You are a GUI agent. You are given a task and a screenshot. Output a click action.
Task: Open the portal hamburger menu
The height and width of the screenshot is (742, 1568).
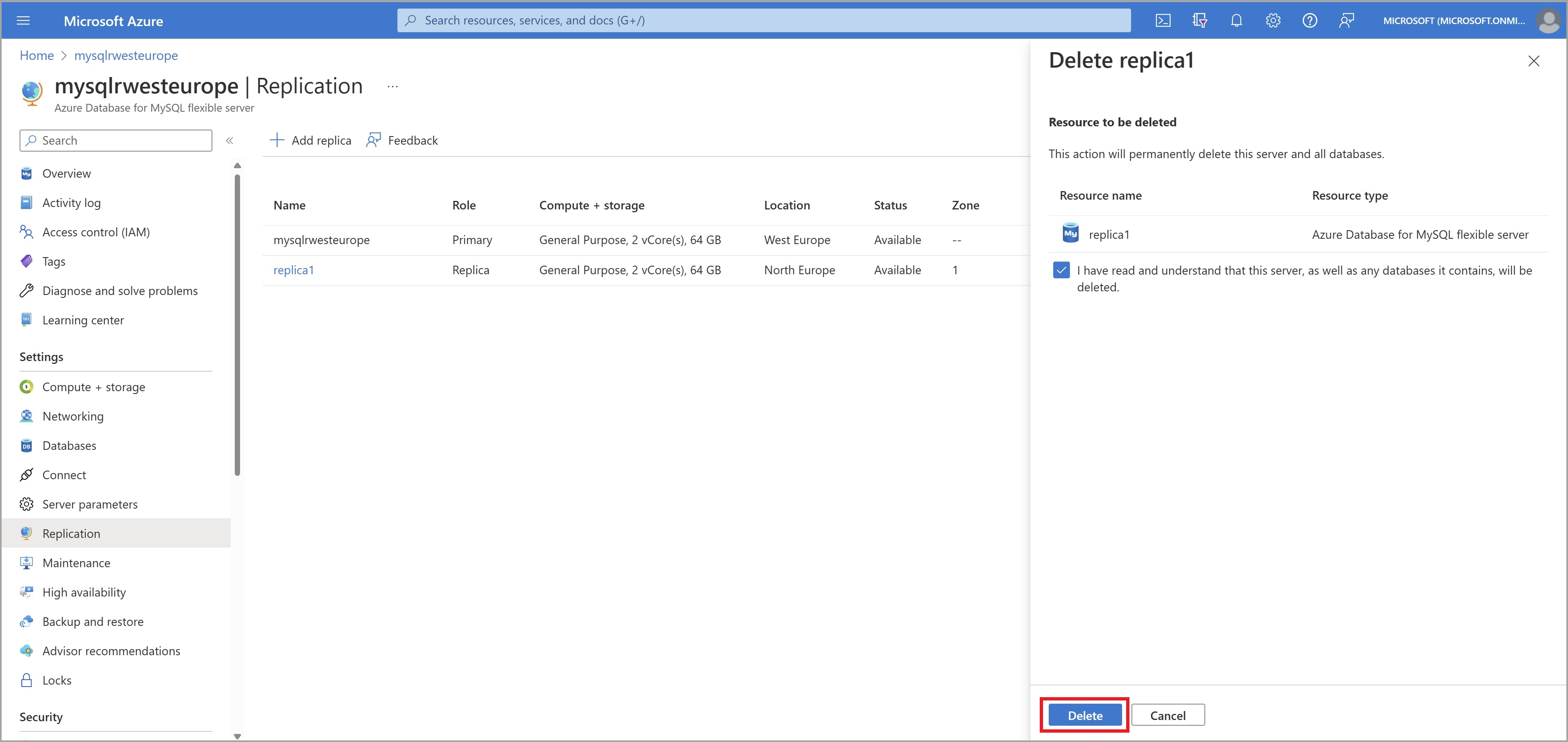pos(23,21)
